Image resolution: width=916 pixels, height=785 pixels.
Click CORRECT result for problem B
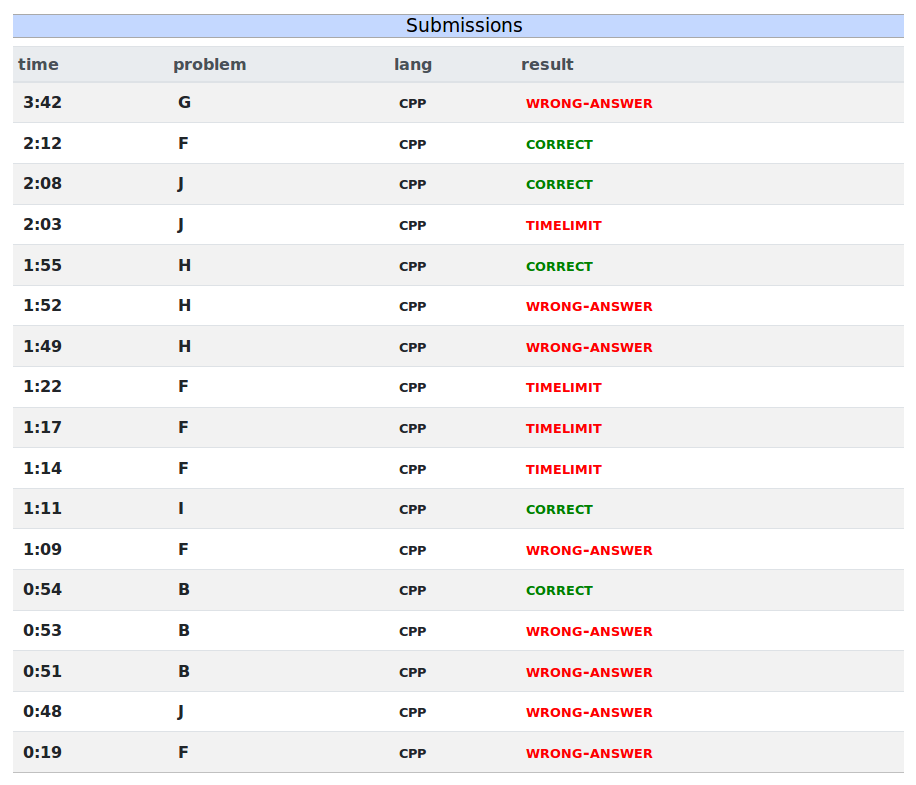pyautogui.click(x=559, y=590)
